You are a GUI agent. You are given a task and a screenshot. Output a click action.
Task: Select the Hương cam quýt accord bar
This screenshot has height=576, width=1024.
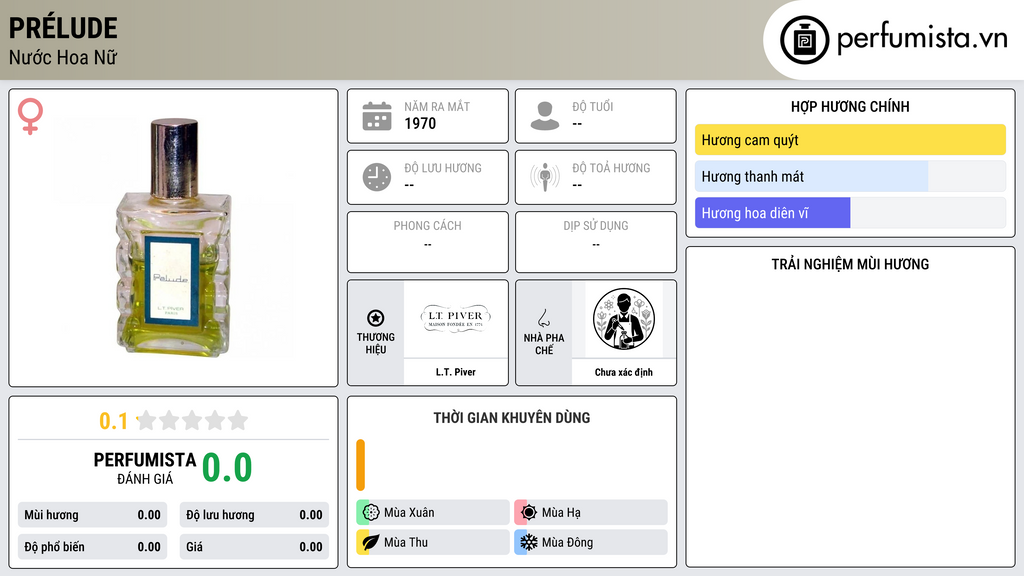[850, 140]
